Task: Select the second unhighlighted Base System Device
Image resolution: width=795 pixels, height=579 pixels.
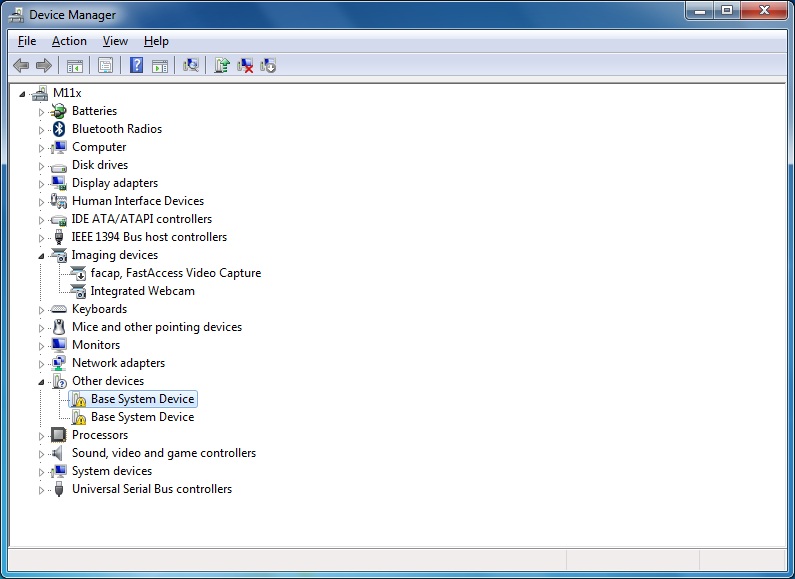Action: (x=142, y=417)
